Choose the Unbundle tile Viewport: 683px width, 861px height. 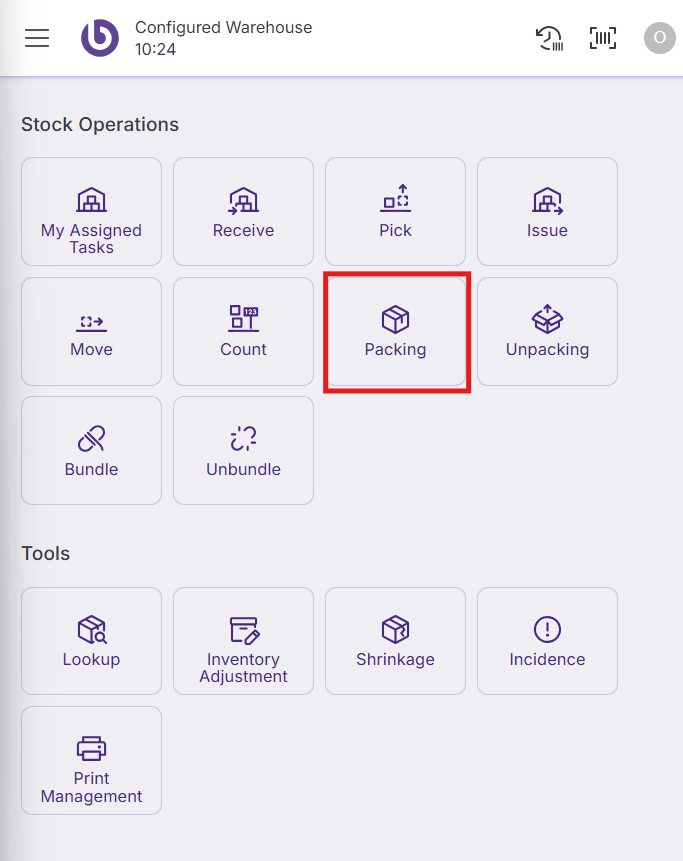coord(243,450)
